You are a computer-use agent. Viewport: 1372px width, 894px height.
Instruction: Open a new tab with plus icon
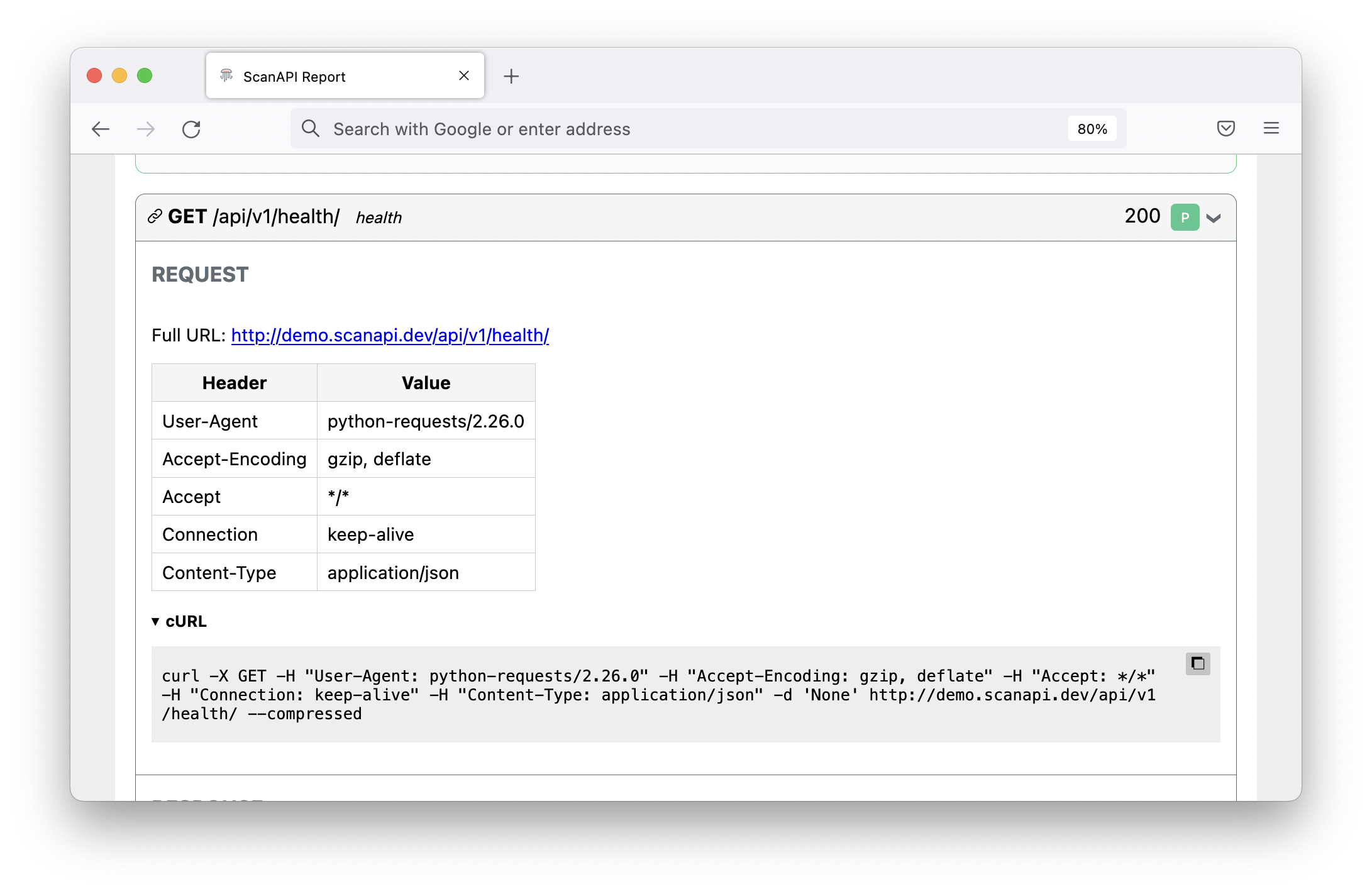(511, 77)
